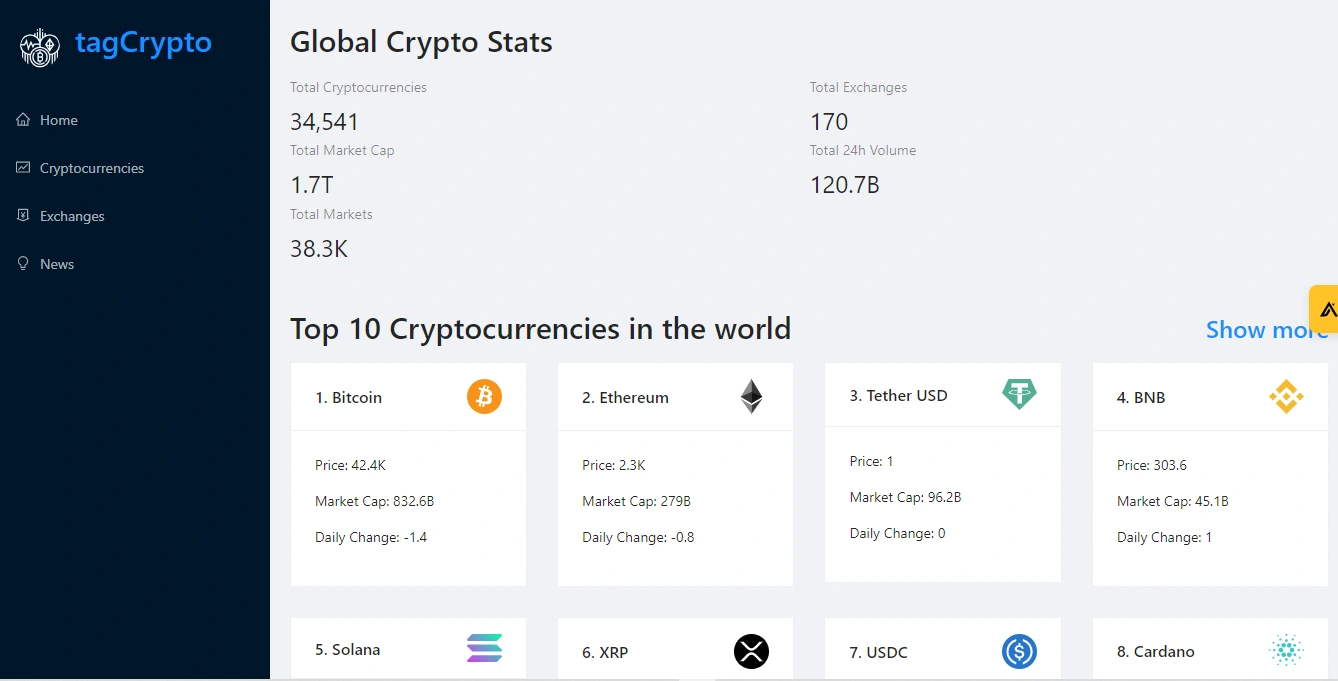This screenshot has height=681, width=1338.
Task: Click the tagCrypto brand title link
Action: [143, 43]
